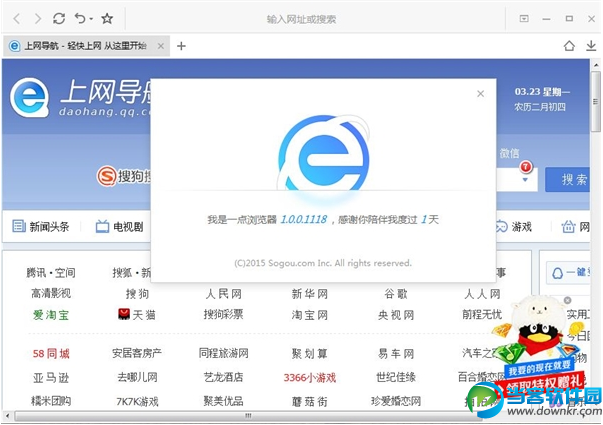Open the 糯米团购 link
603x425 pixels.
click(51, 402)
